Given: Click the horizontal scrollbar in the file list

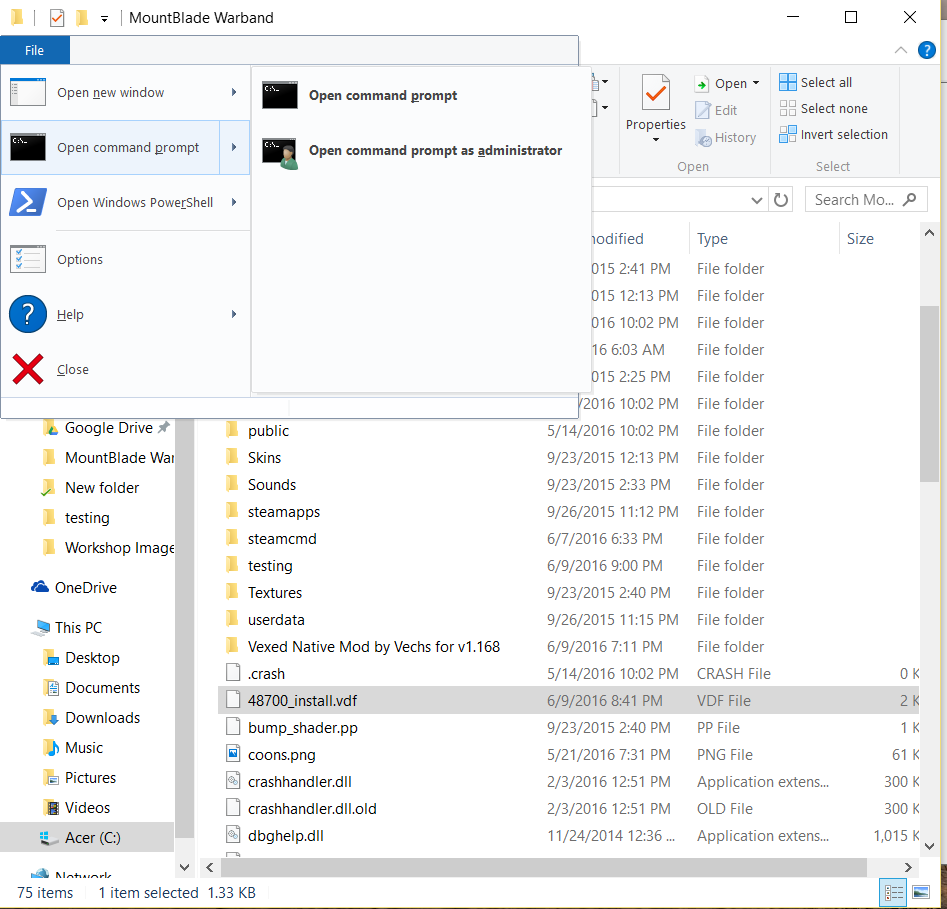Looking at the screenshot, I should (544, 867).
